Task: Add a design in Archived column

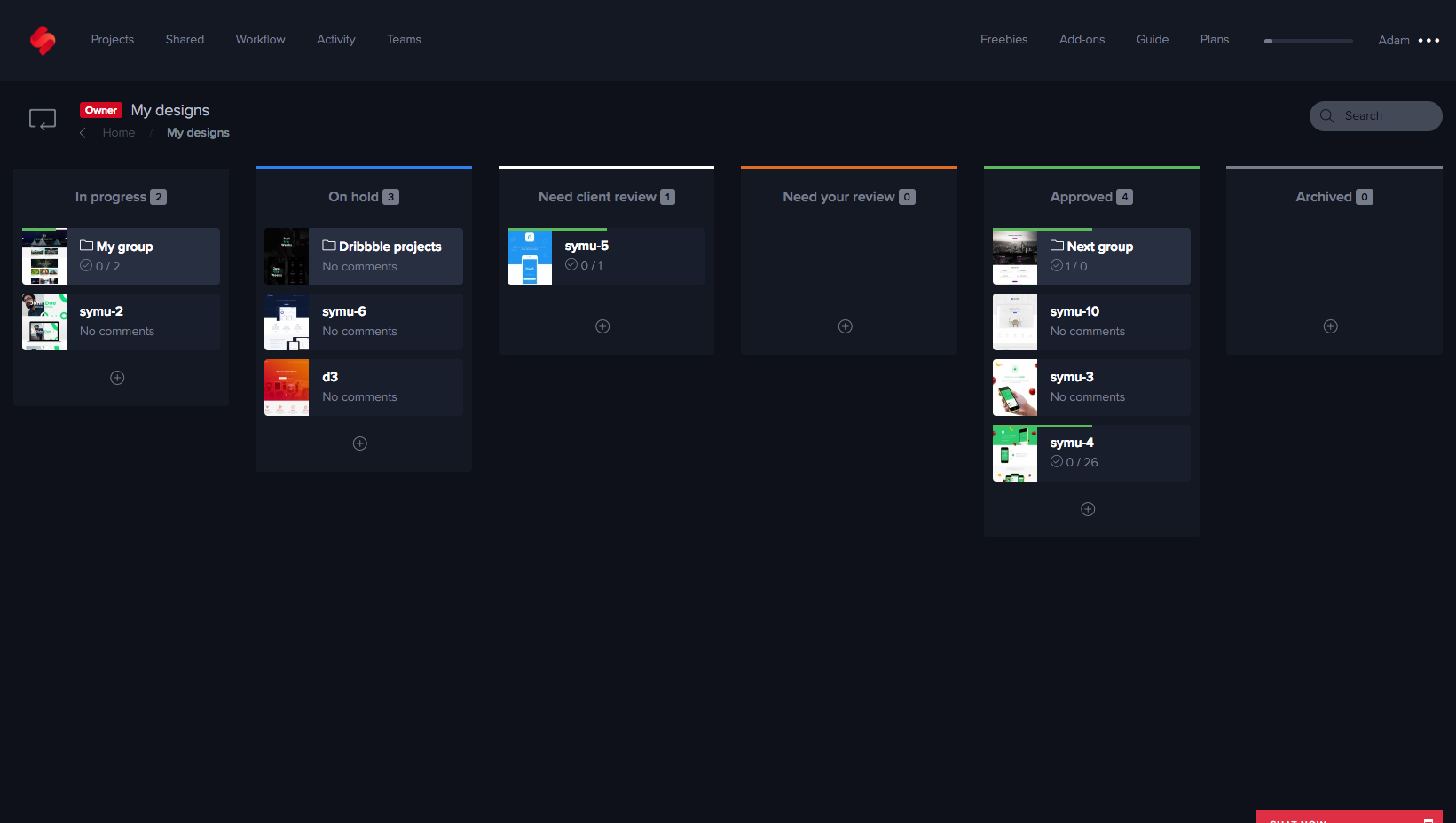Action: click(1331, 326)
